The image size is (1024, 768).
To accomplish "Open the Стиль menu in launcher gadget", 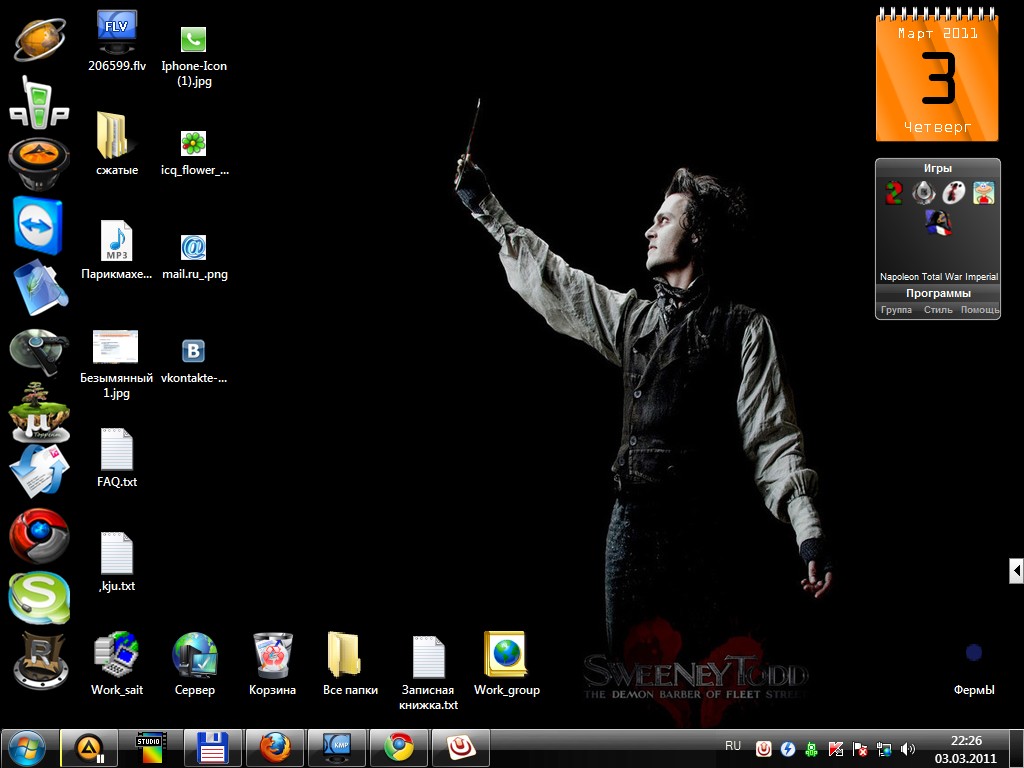I will point(938,310).
